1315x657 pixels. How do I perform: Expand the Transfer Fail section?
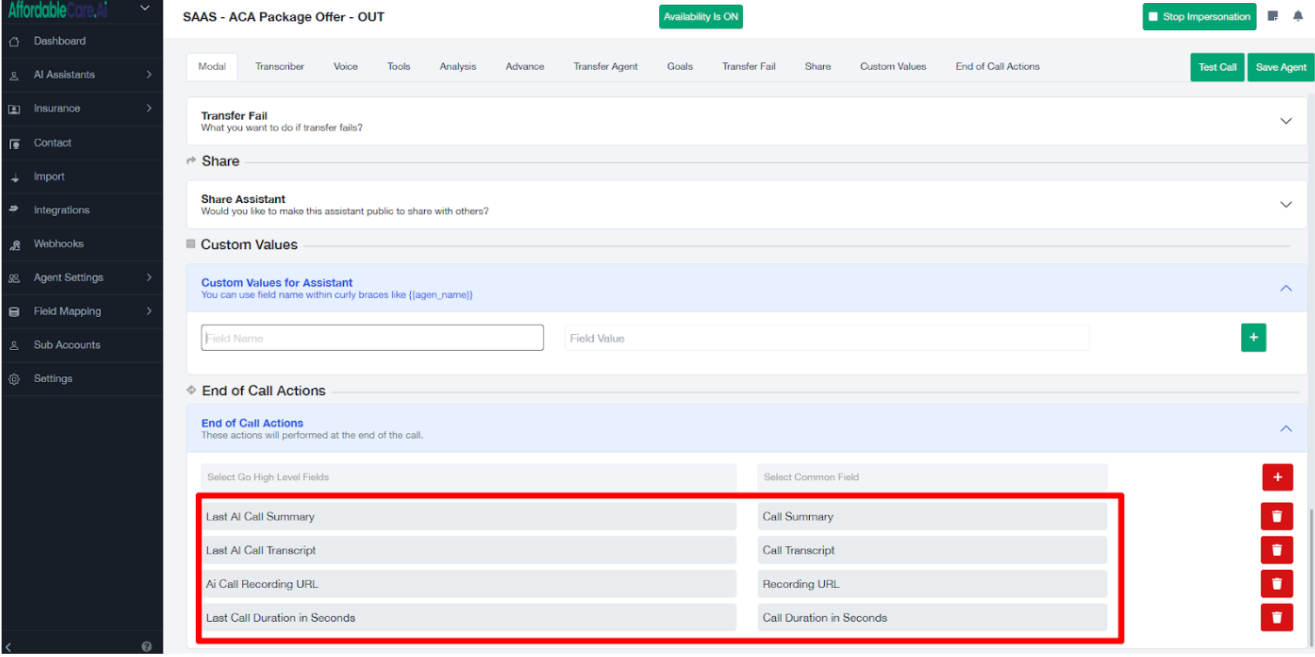pyautogui.click(x=1286, y=121)
